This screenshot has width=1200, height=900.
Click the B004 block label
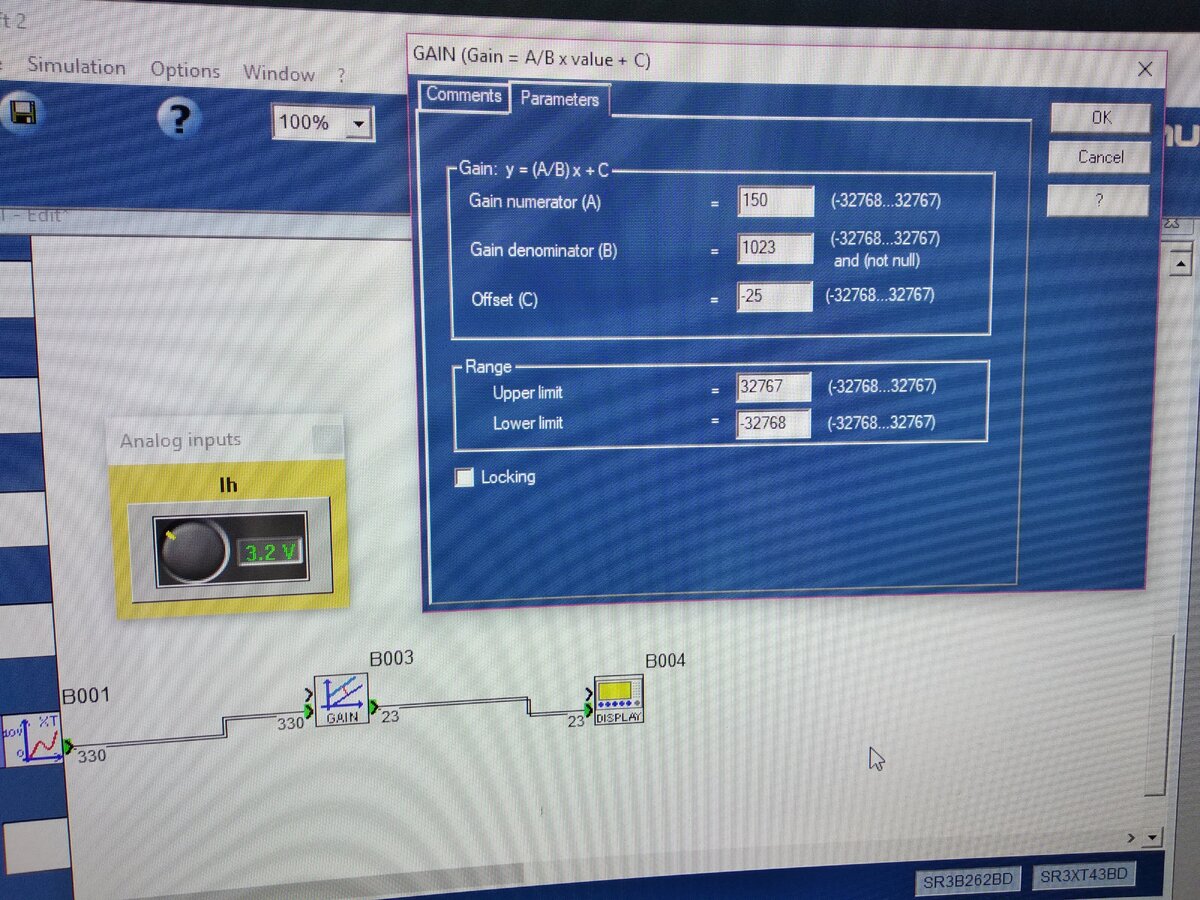tap(665, 661)
